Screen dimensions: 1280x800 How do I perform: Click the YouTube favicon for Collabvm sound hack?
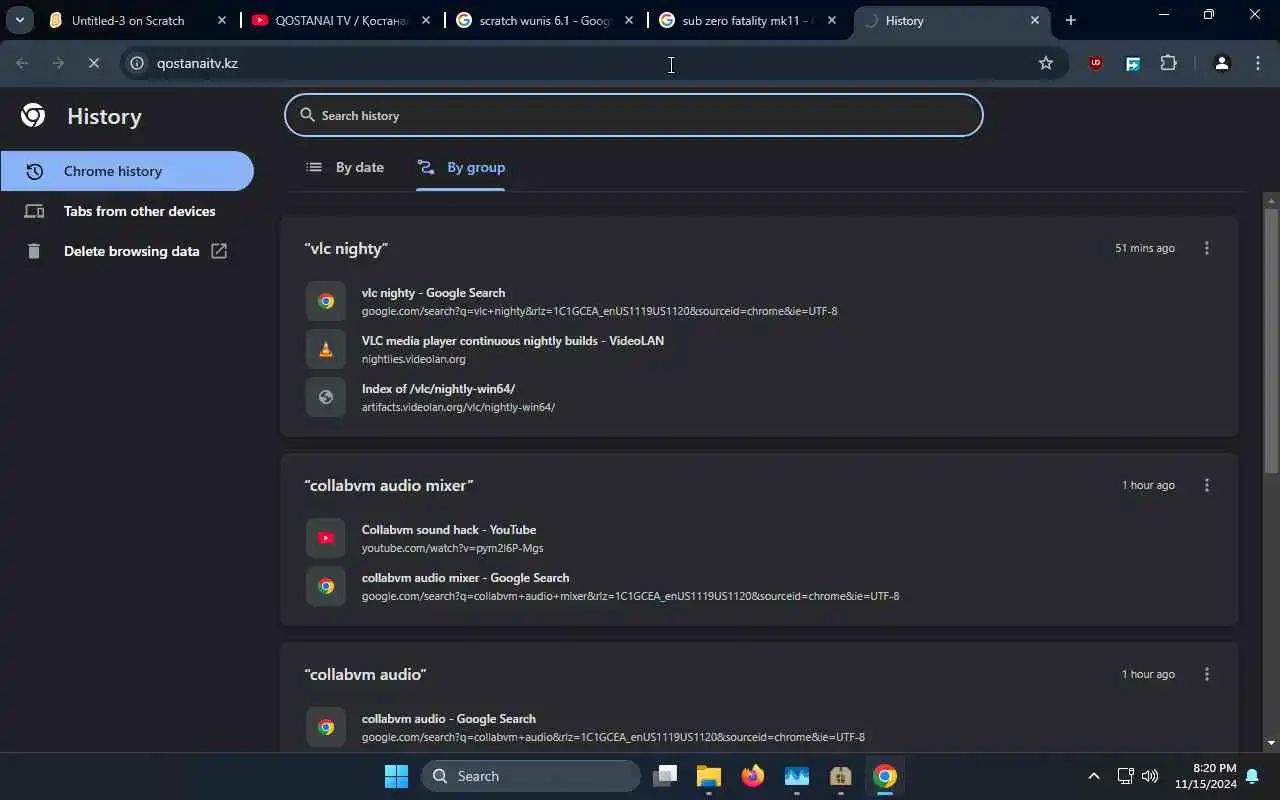point(326,538)
